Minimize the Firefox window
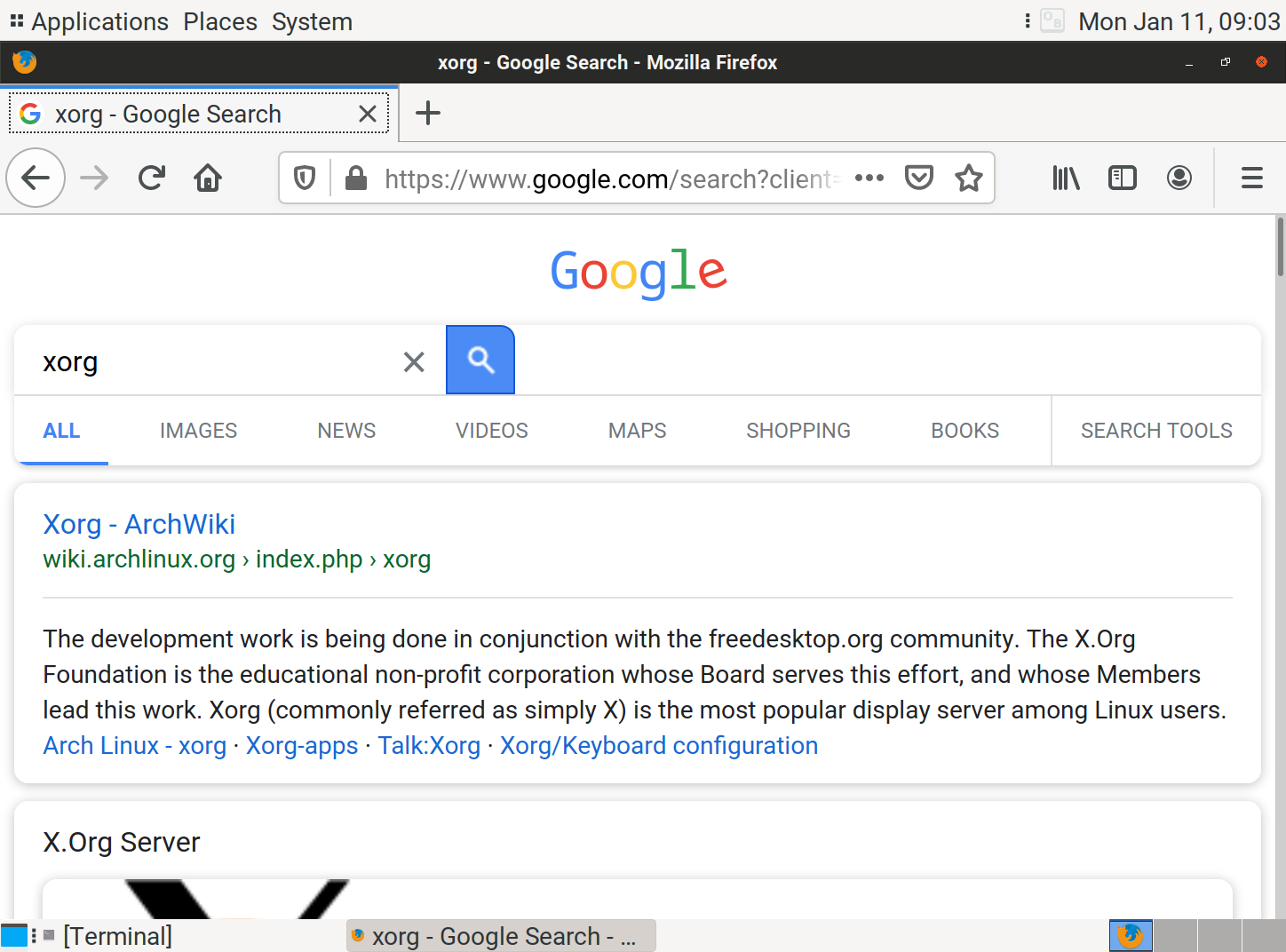This screenshot has height=952, width=1286. click(1189, 62)
